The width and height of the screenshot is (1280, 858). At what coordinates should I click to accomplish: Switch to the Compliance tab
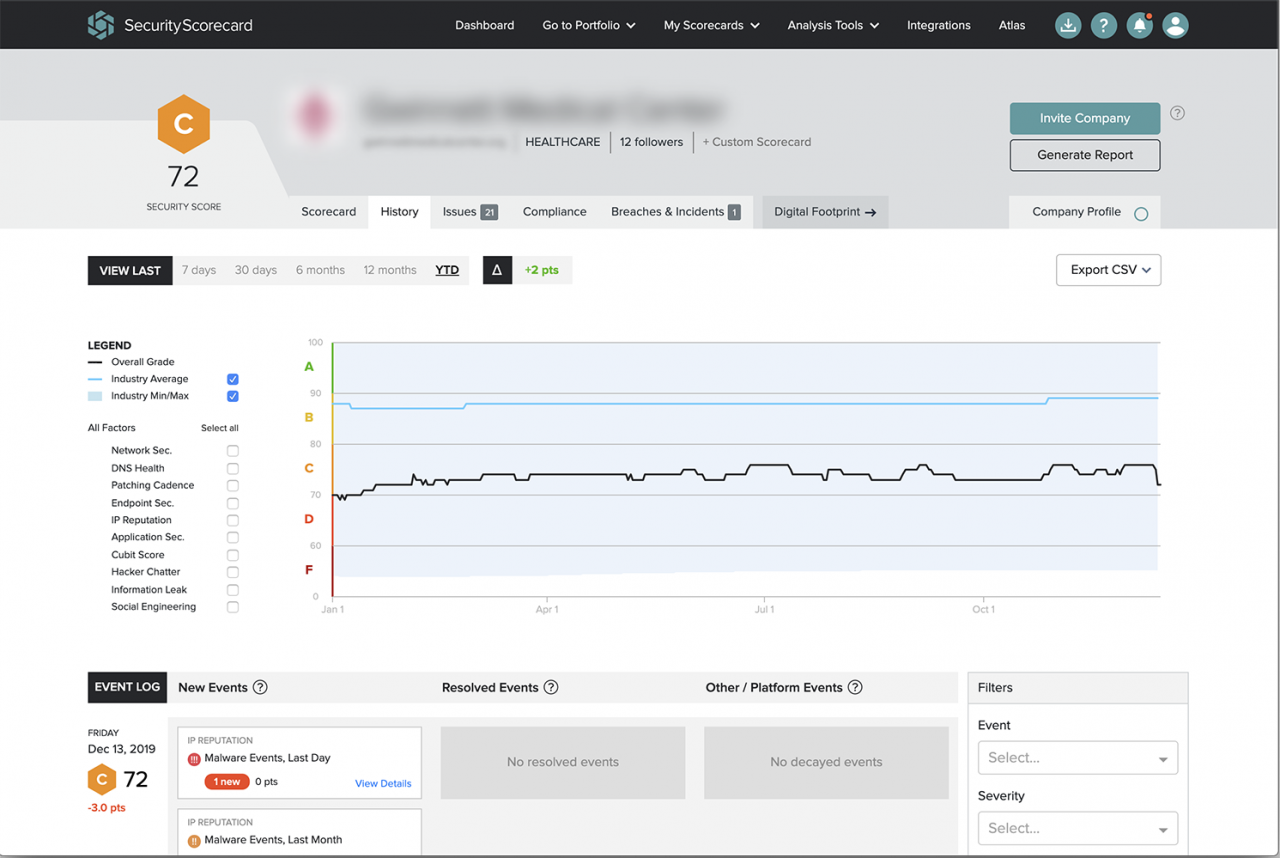pos(554,212)
